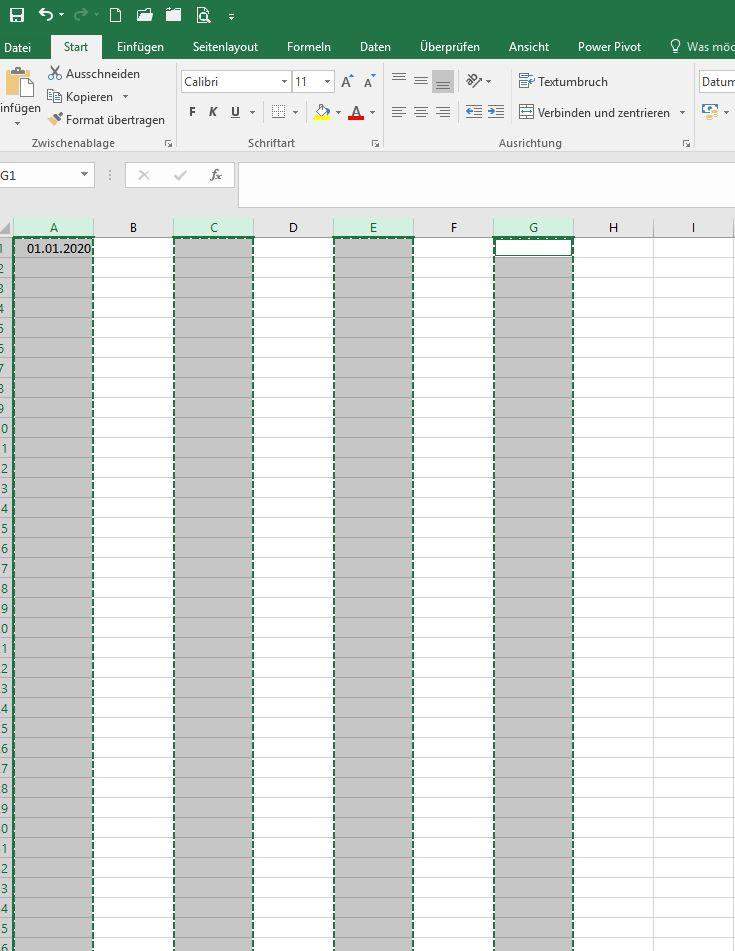Apply the yellow fill color bucket

tap(321, 112)
